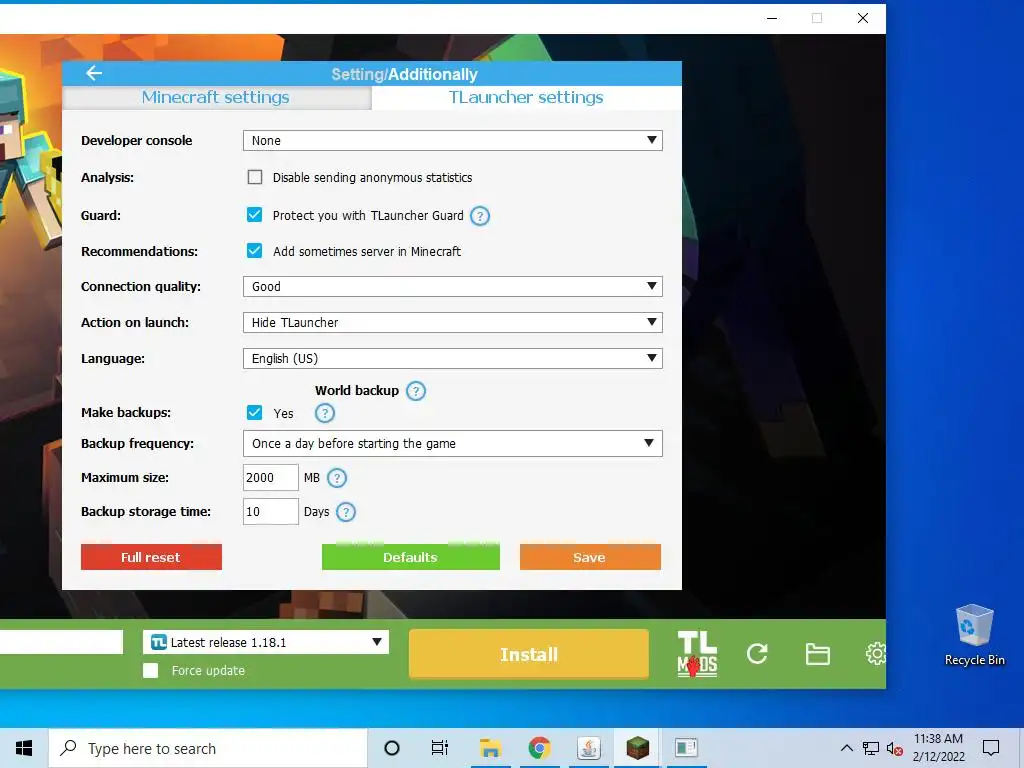Click the orange Save button

590,557
